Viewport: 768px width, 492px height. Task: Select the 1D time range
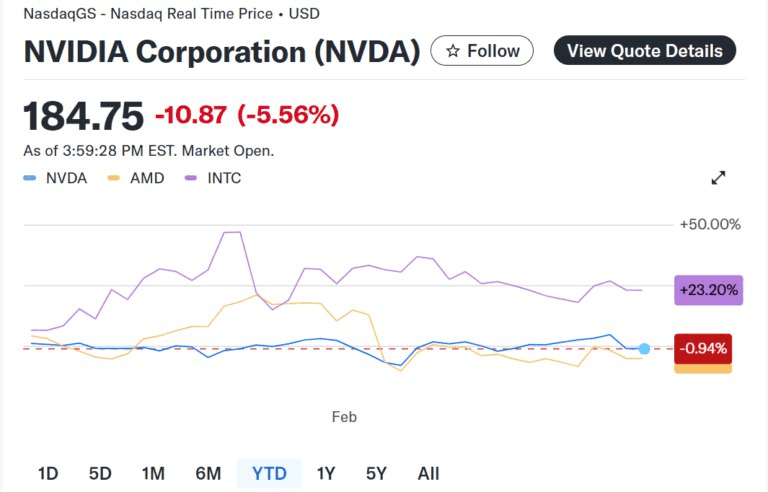48,473
